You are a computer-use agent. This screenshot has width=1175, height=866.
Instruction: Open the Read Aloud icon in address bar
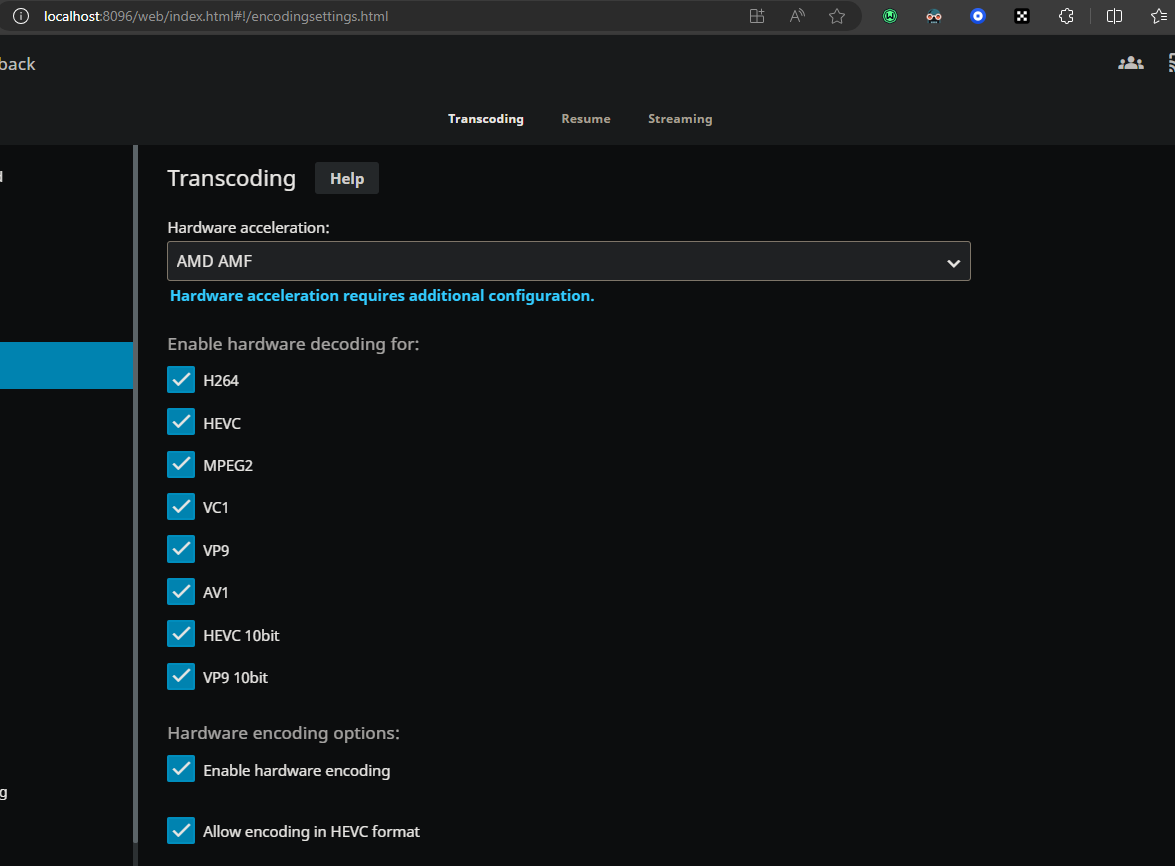tap(797, 16)
